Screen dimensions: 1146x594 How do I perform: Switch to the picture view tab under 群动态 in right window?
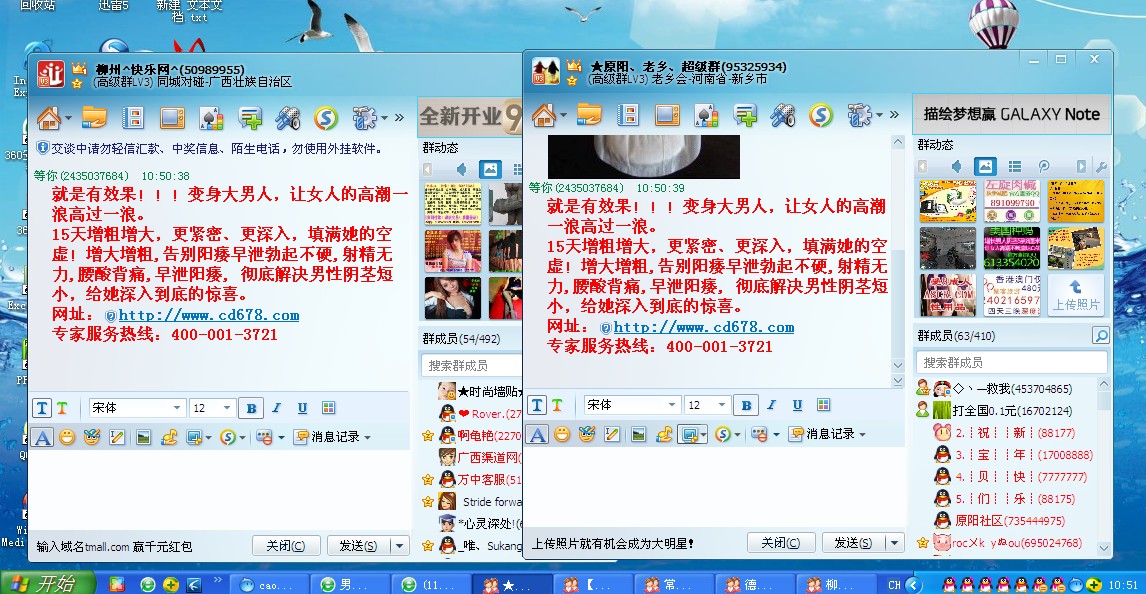click(x=985, y=166)
